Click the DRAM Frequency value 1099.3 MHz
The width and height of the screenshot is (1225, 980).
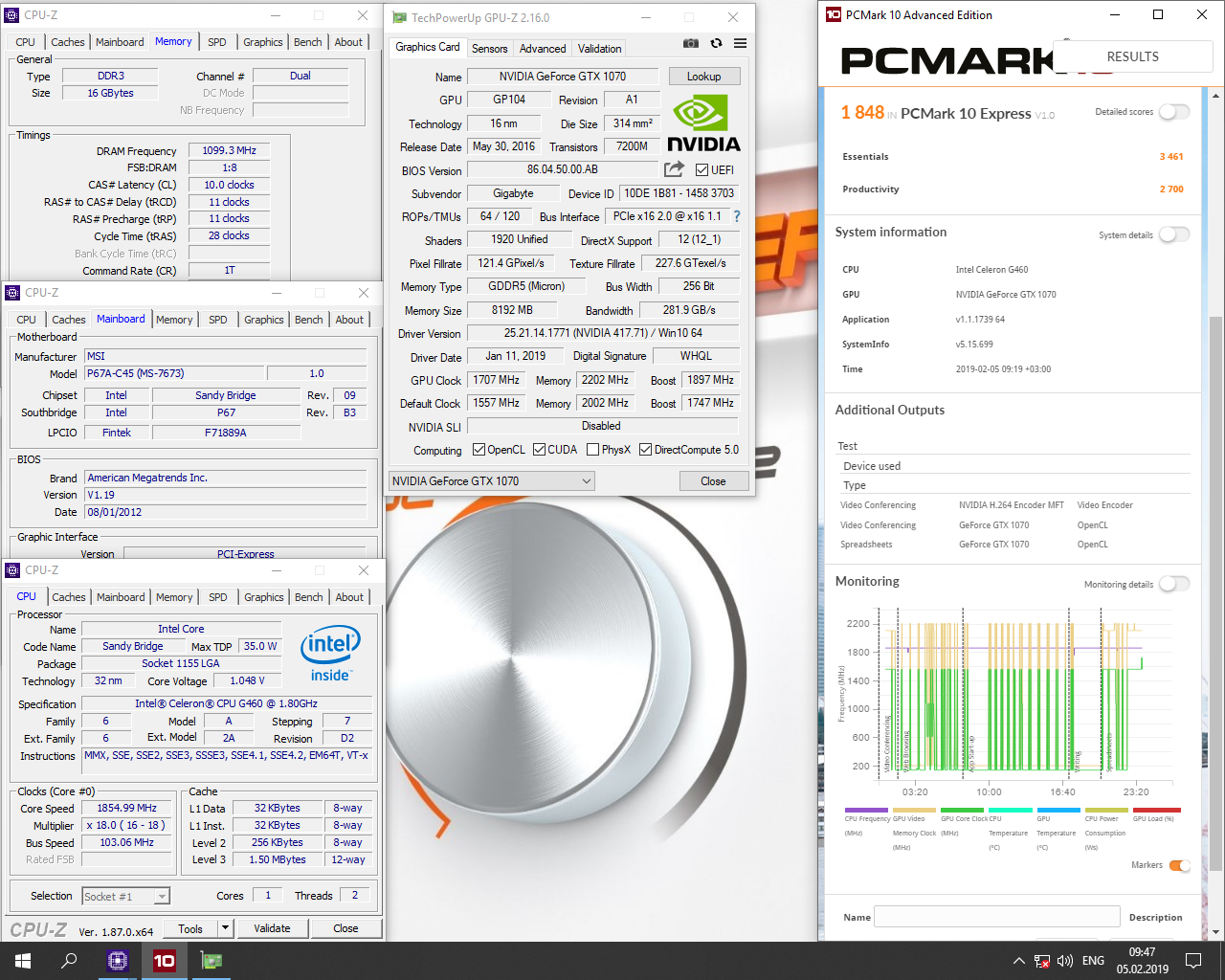point(229,150)
